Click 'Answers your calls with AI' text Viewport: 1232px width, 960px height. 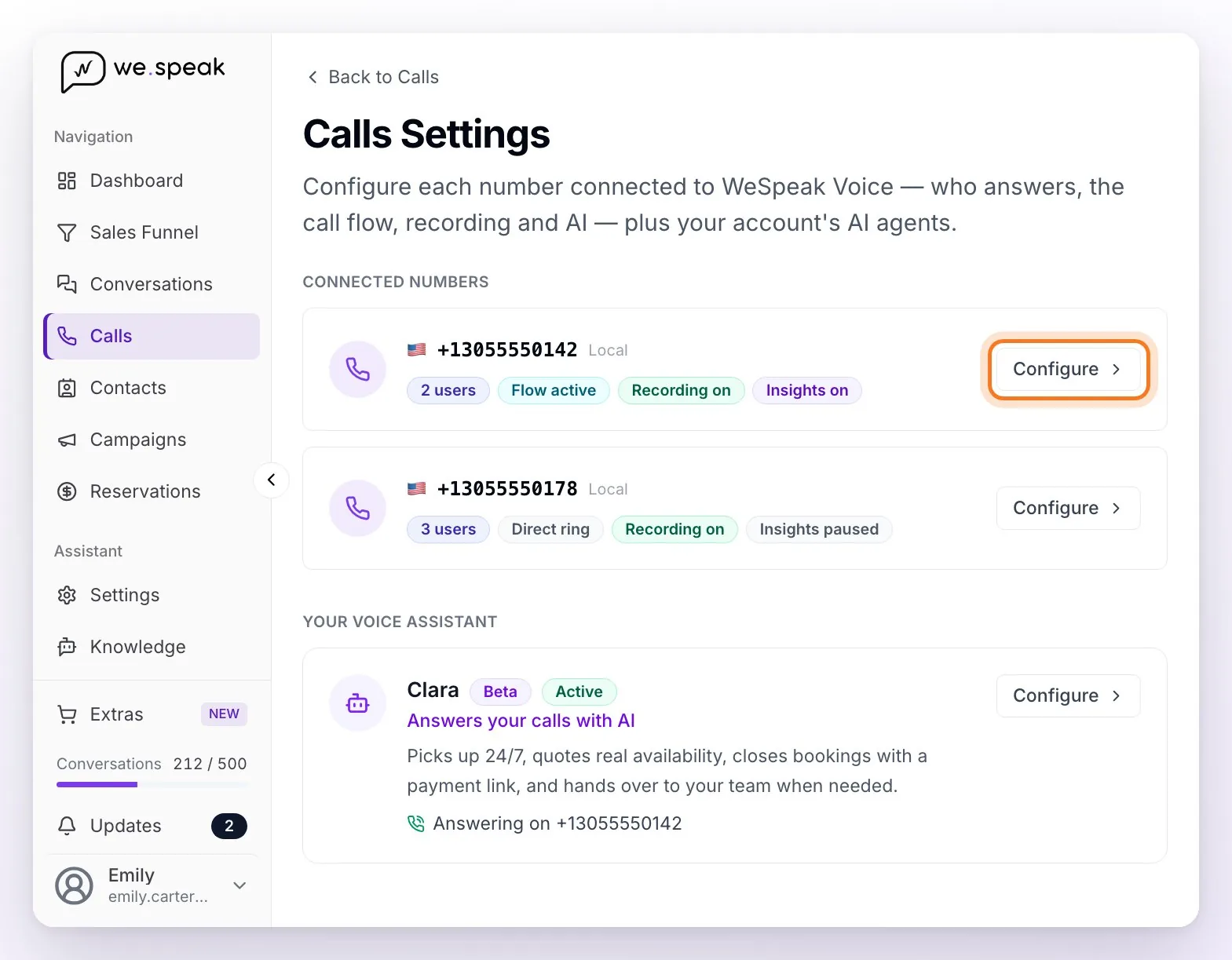click(521, 721)
